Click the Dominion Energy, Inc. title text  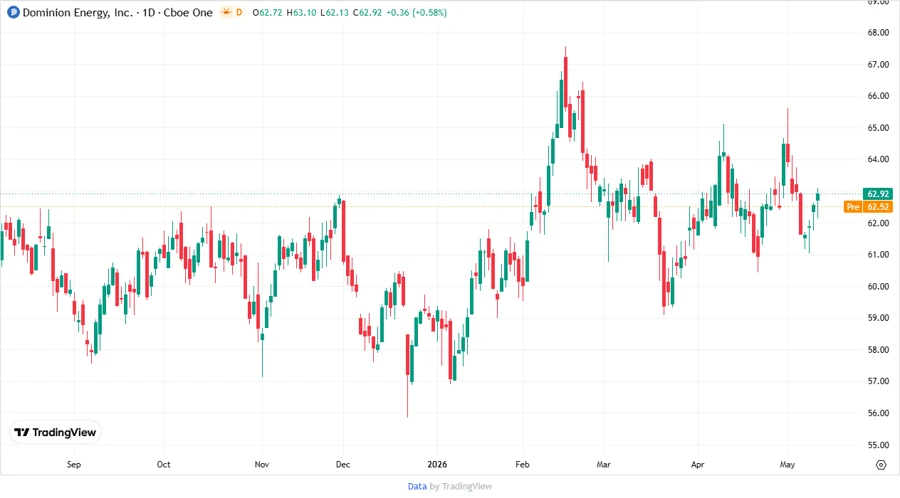77,12
